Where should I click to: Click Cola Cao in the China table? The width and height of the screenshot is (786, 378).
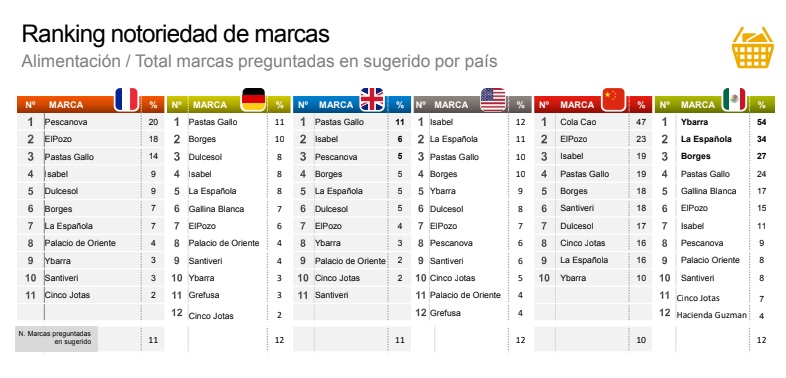578,122
